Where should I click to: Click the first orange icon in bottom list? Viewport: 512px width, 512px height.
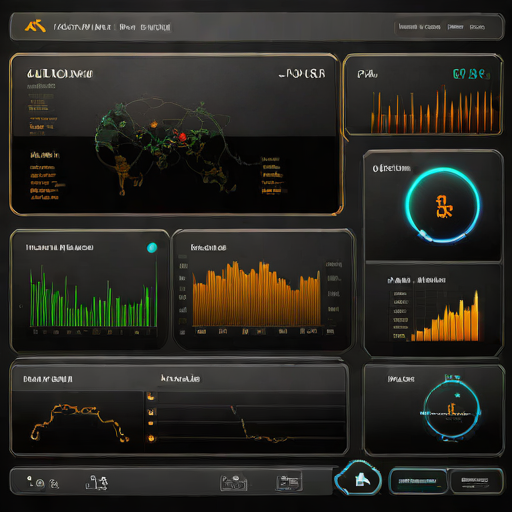click(151, 396)
